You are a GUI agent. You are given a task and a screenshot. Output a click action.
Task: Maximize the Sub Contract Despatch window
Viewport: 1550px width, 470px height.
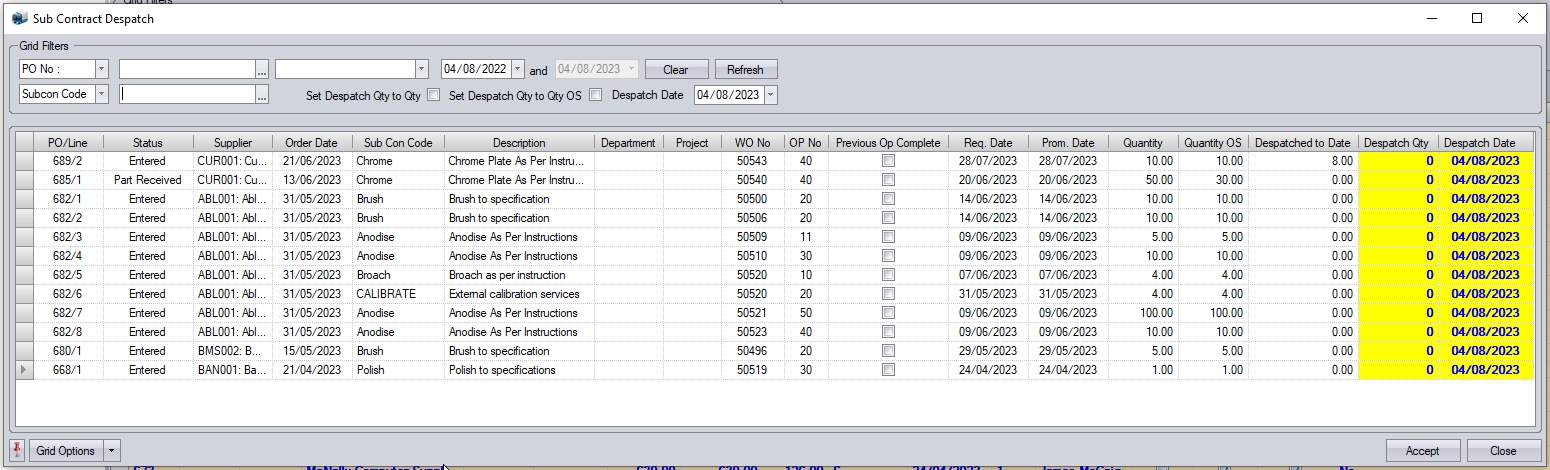point(1477,18)
